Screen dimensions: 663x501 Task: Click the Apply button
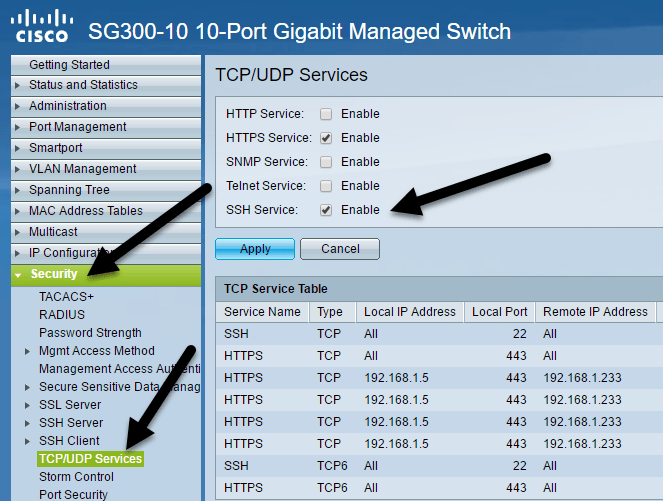pos(255,249)
